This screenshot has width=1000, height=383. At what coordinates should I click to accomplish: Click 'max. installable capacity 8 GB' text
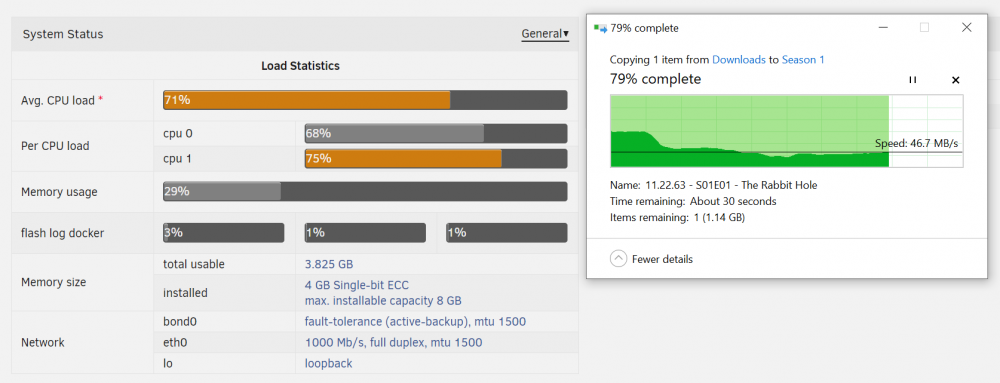tap(383, 300)
